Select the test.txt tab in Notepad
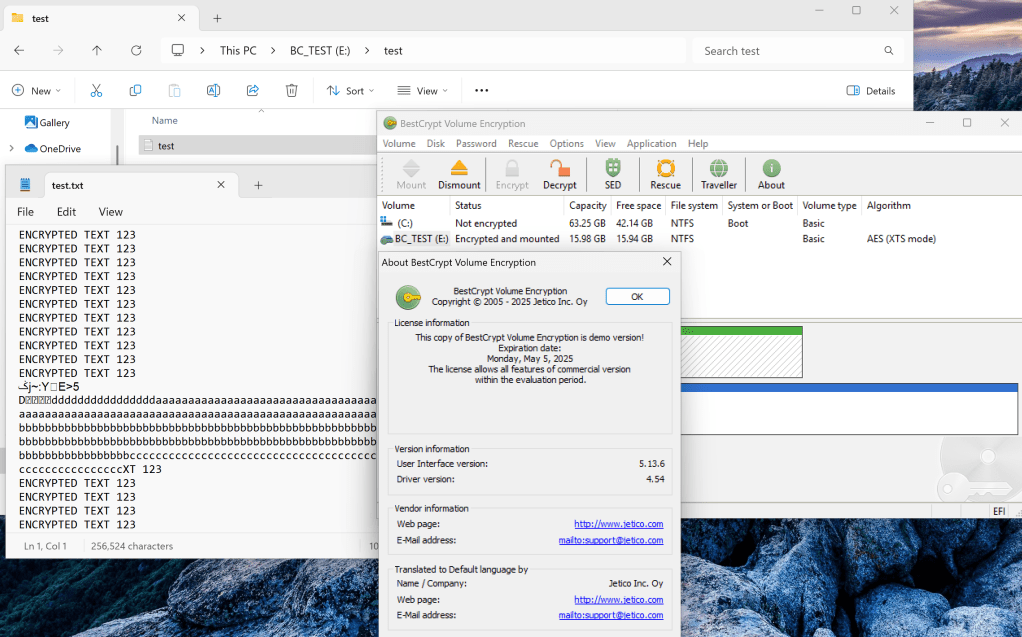The width and height of the screenshot is (1022, 637). click(67, 185)
